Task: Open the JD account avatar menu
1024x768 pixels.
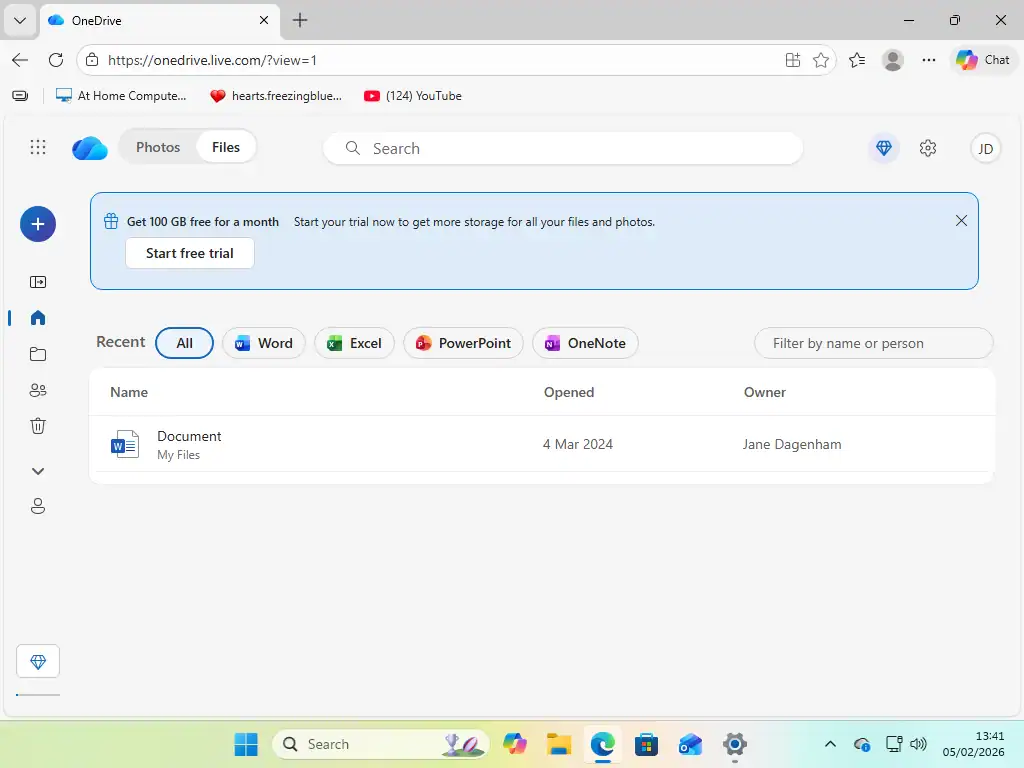Action: tap(985, 147)
